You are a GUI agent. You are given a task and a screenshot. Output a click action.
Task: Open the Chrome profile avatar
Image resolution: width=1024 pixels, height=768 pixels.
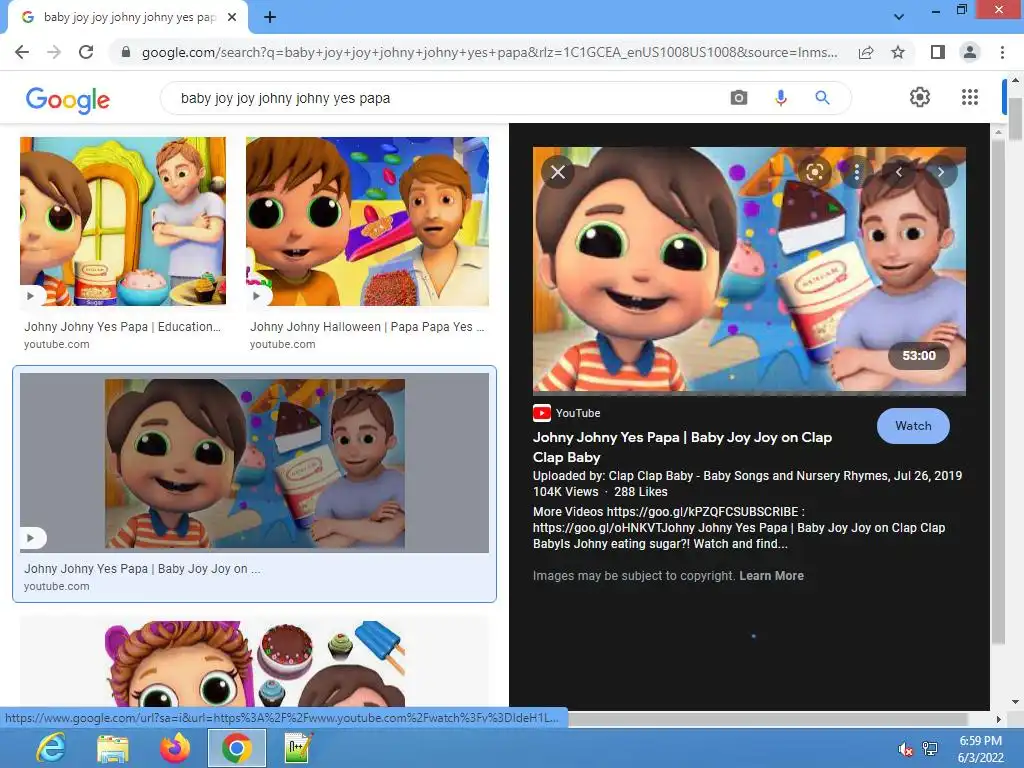[x=970, y=52]
